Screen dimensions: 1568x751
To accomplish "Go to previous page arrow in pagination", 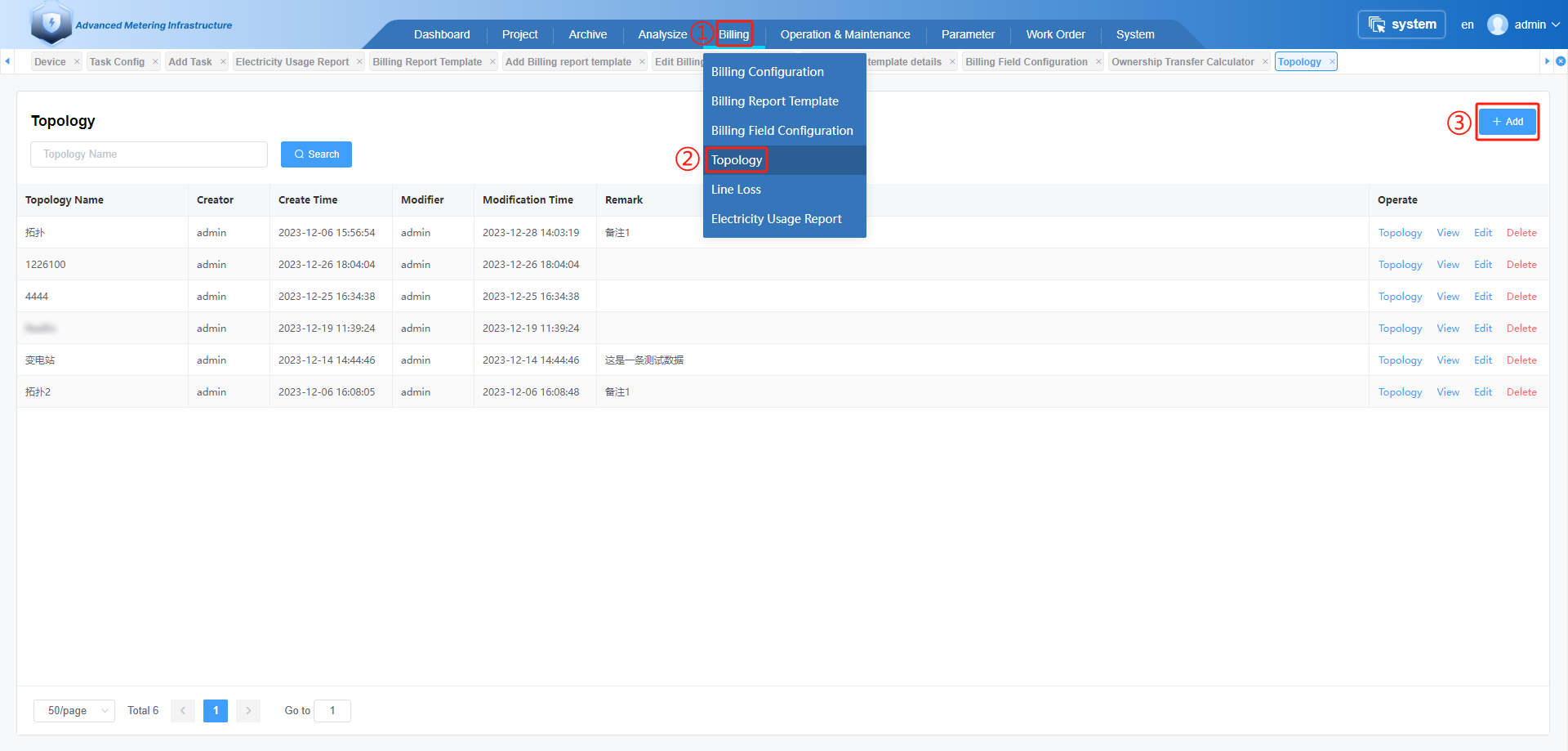I will coord(183,711).
